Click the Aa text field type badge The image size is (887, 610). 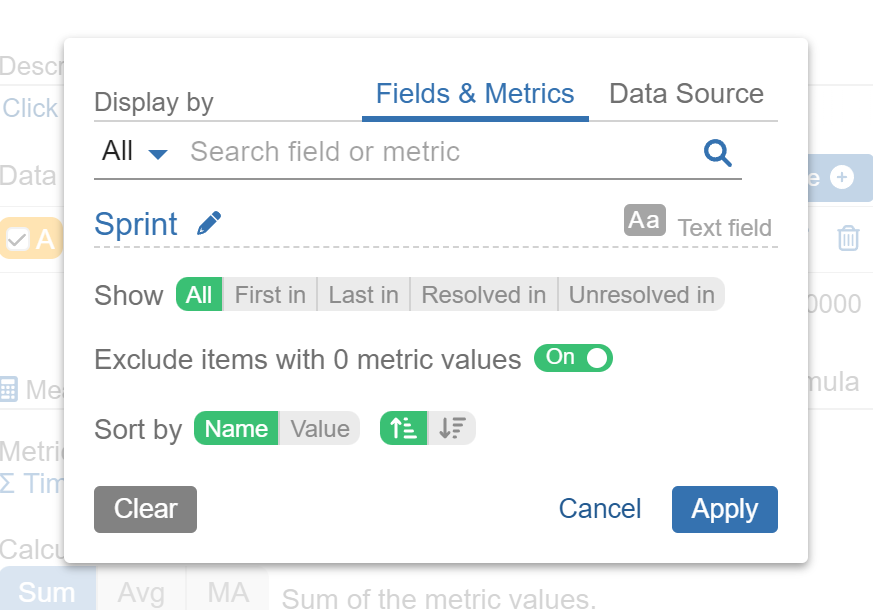pyautogui.click(x=644, y=219)
